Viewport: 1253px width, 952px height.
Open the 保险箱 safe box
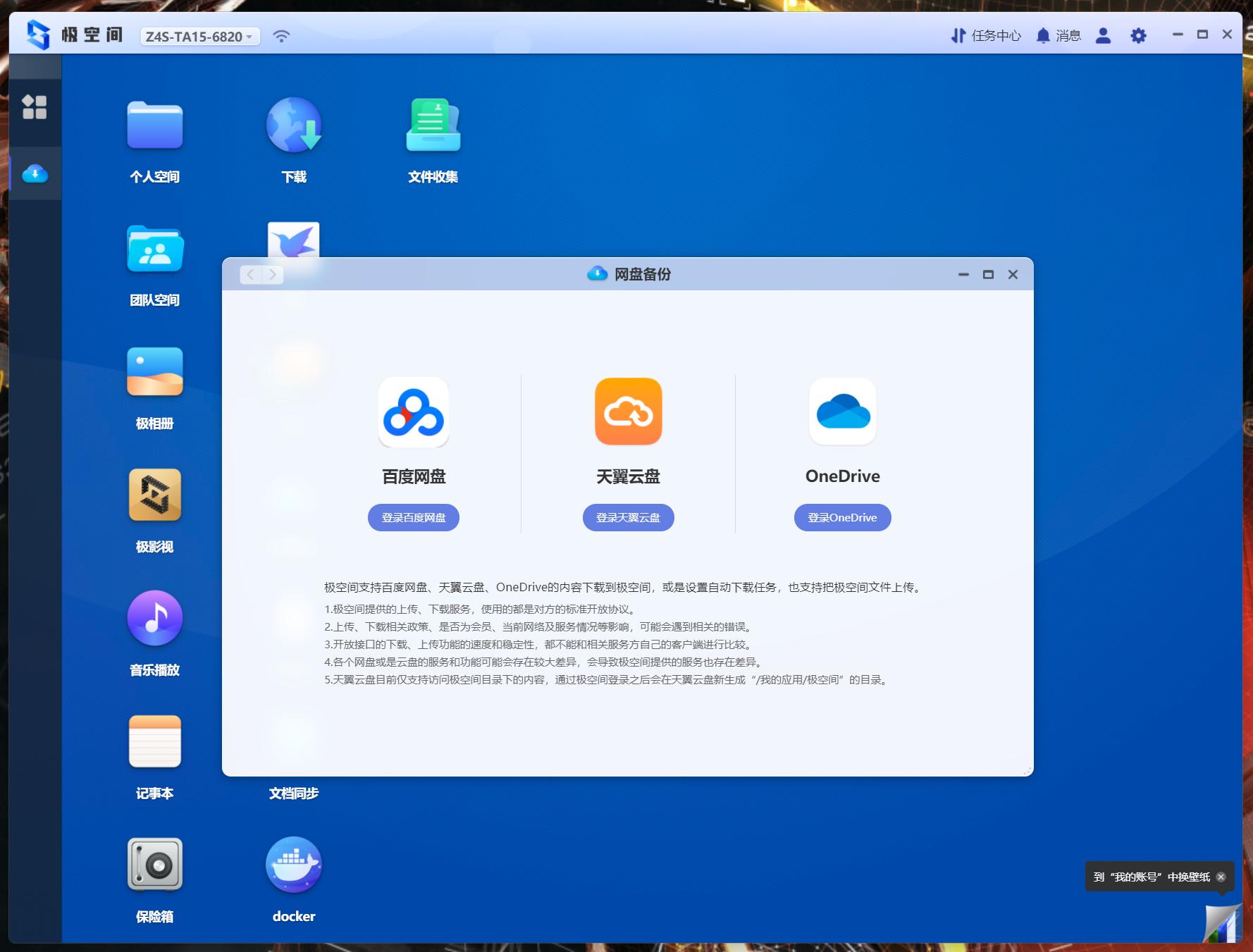coord(154,865)
